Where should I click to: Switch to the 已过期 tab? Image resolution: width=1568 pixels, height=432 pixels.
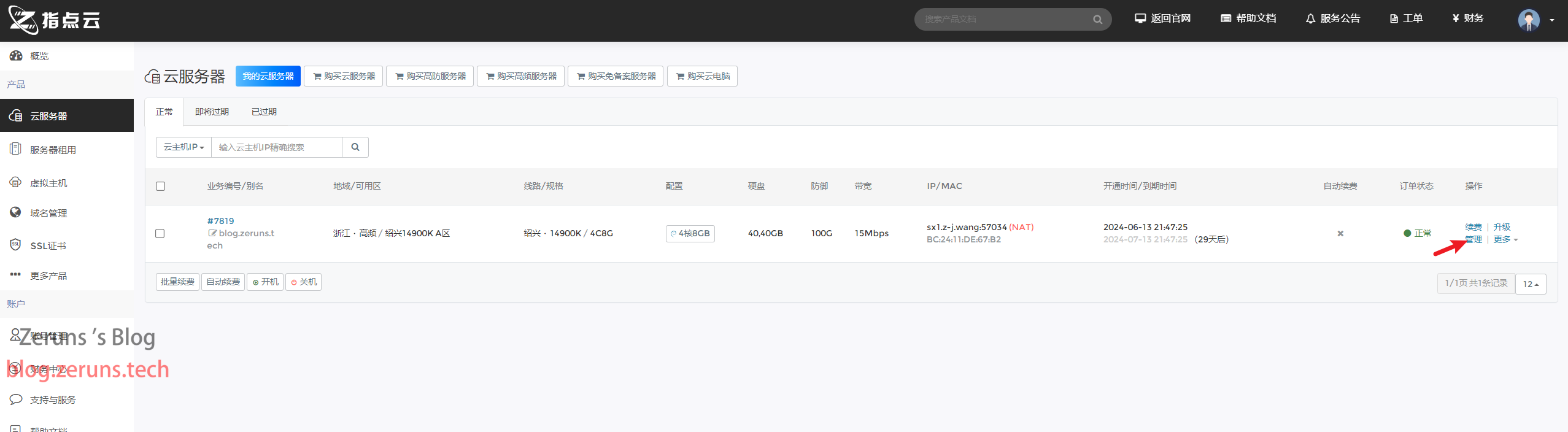[x=264, y=112]
